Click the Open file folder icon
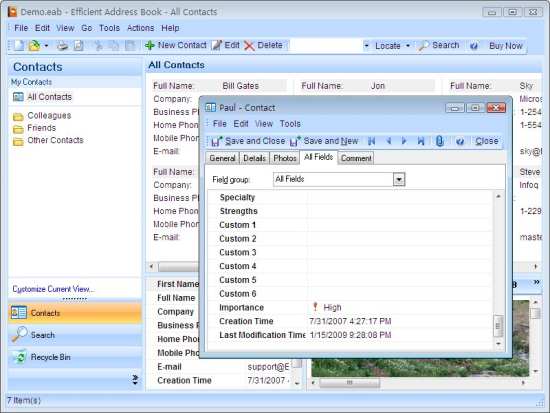 coord(35,46)
